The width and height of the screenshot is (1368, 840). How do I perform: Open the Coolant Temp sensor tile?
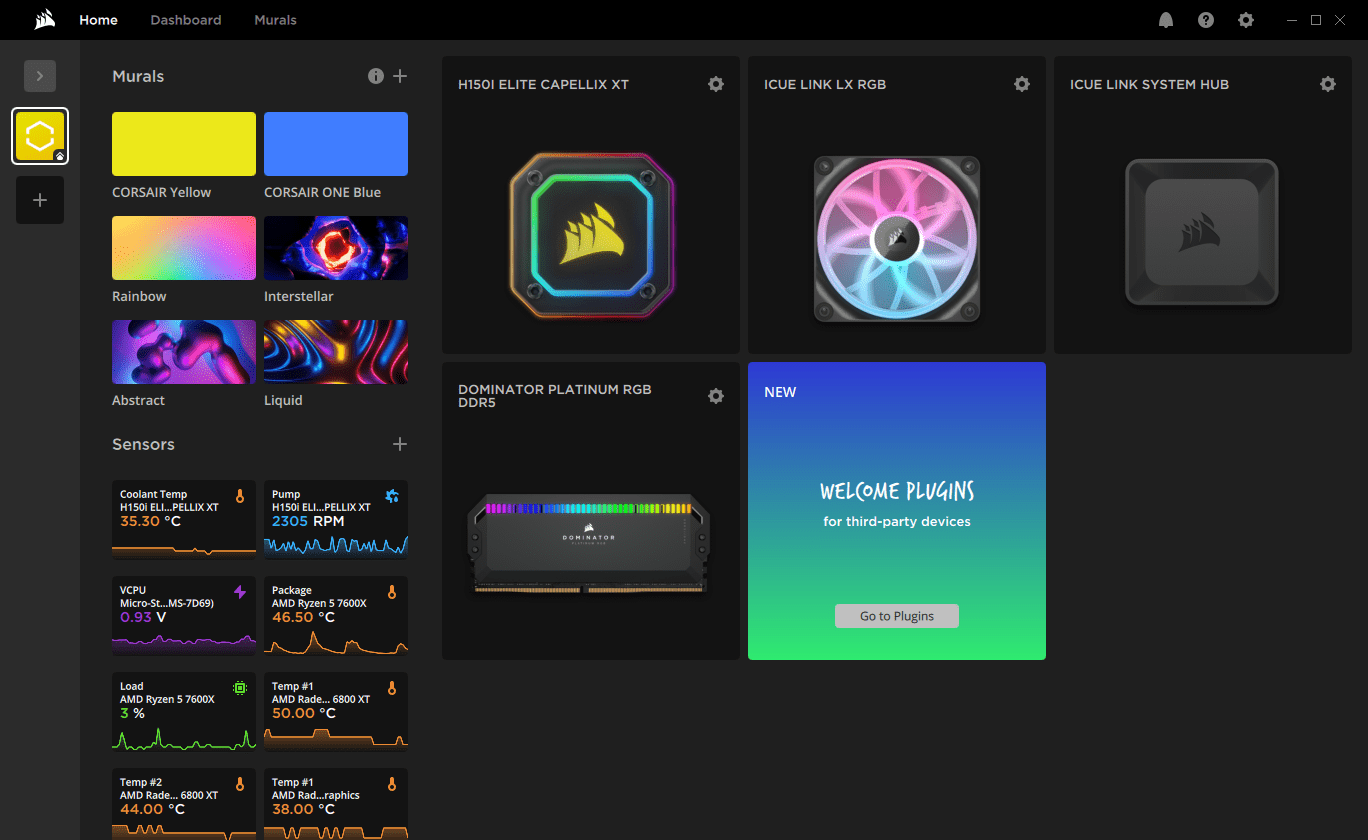click(184, 520)
